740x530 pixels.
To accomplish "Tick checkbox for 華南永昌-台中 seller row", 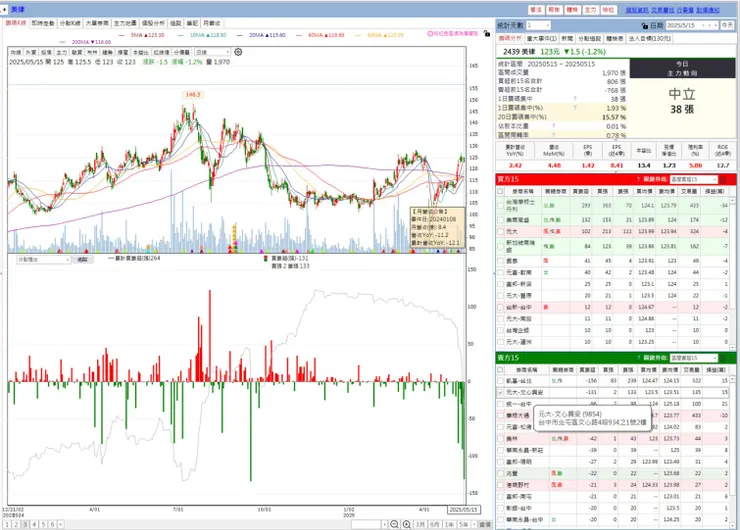I will point(500,520).
